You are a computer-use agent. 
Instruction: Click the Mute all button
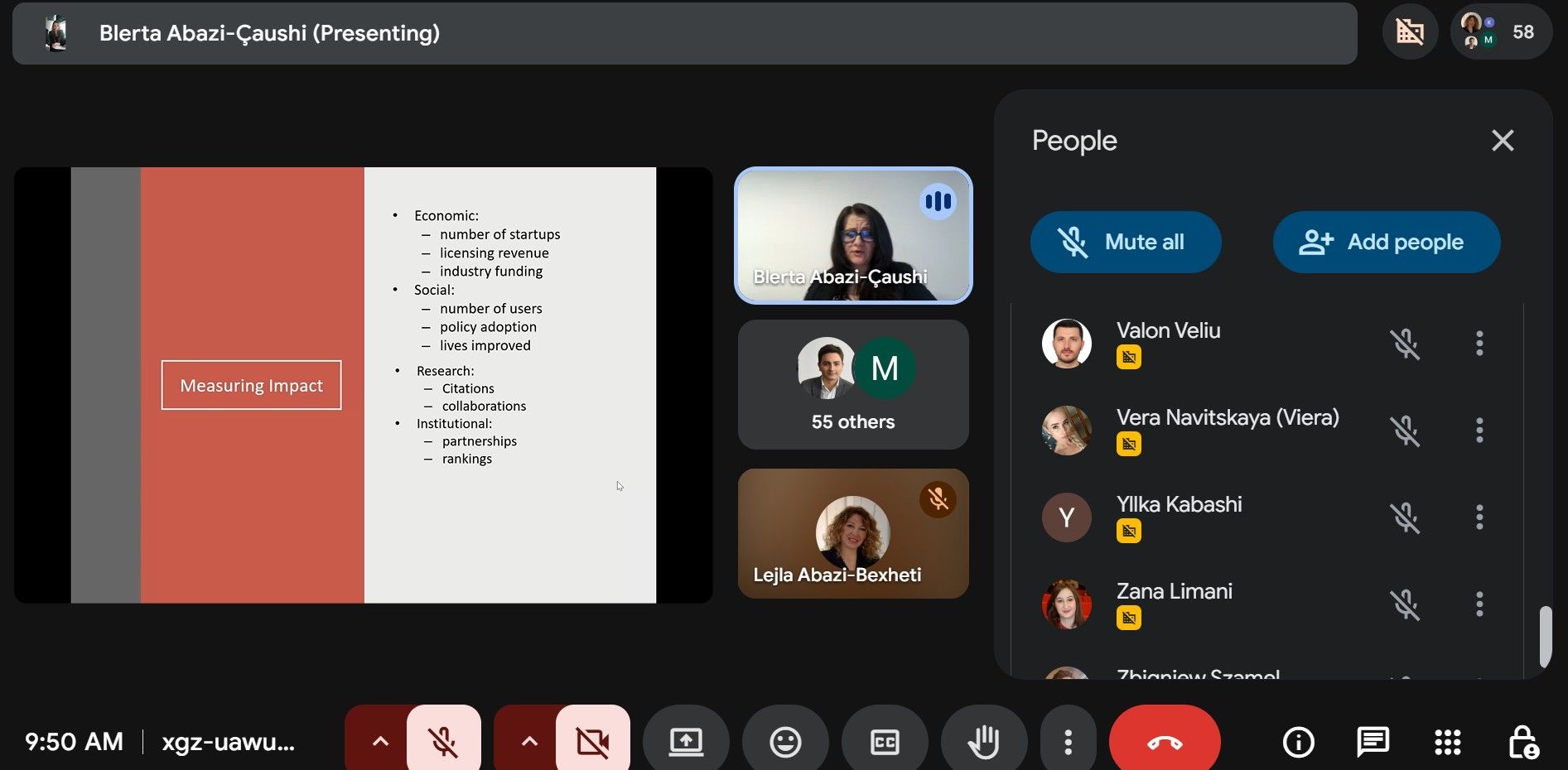tap(1125, 242)
